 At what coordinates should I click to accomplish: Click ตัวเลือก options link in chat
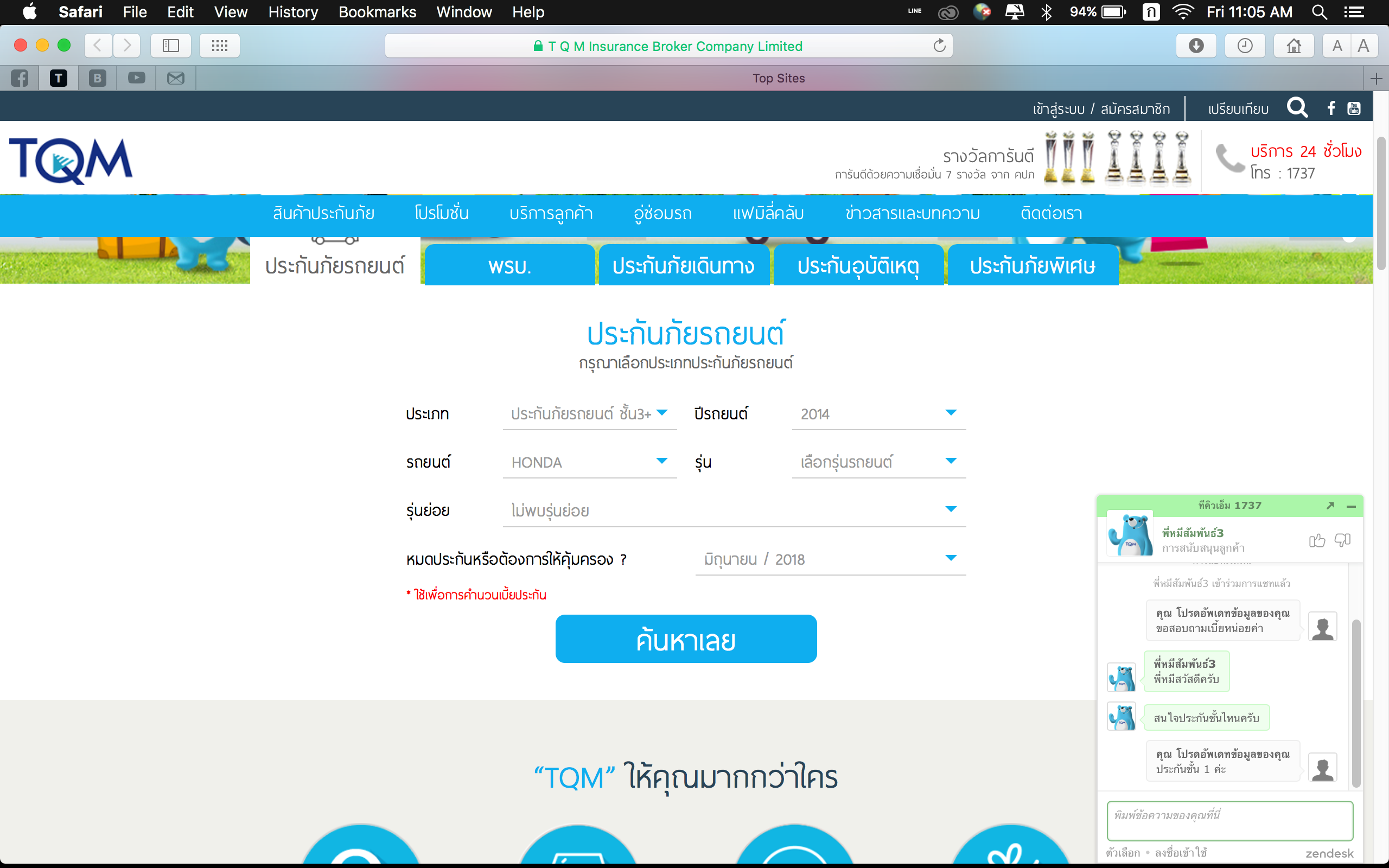tap(1123, 852)
